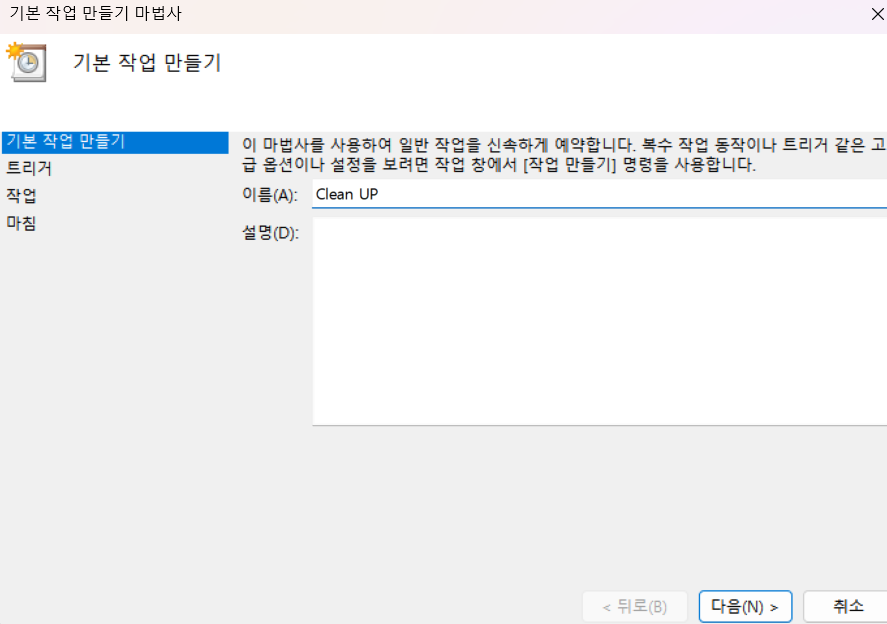
Task: Click the 설명(D): label
Action: (270, 233)
